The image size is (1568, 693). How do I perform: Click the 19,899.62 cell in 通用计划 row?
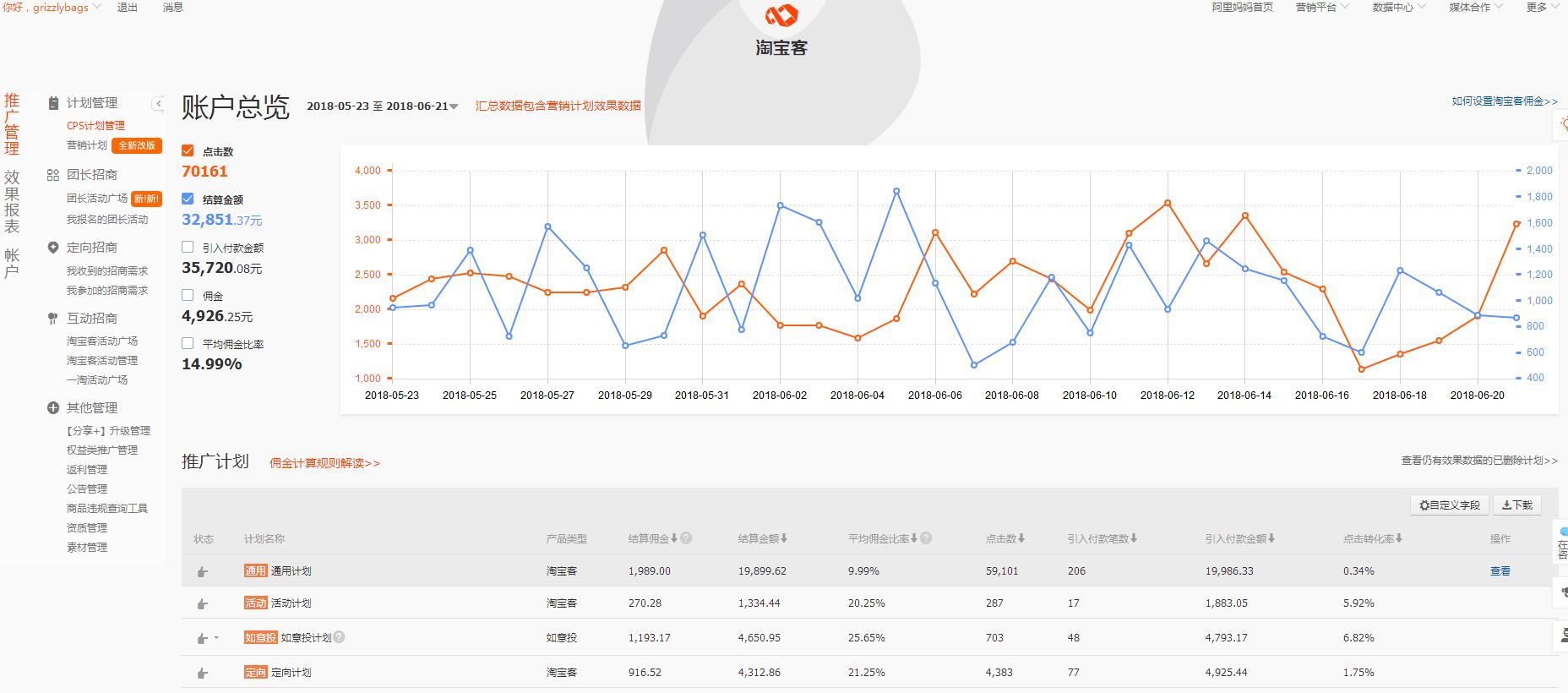762,571
